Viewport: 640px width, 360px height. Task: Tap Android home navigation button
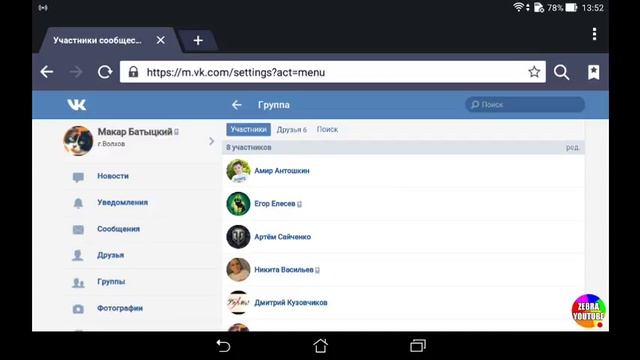[x=320, y=346]
